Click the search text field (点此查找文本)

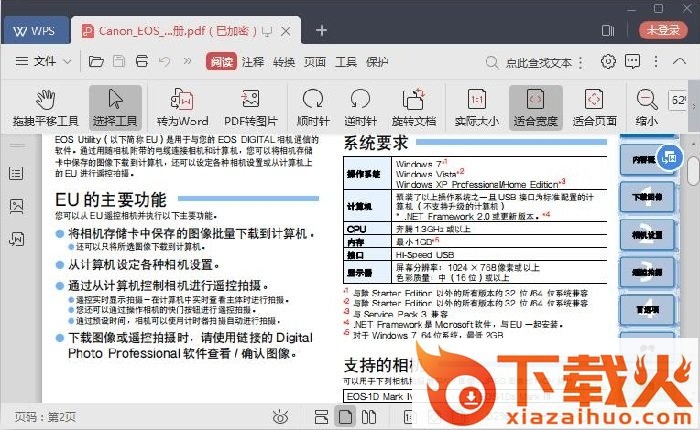pyautogui.click(x=538, y=63)
